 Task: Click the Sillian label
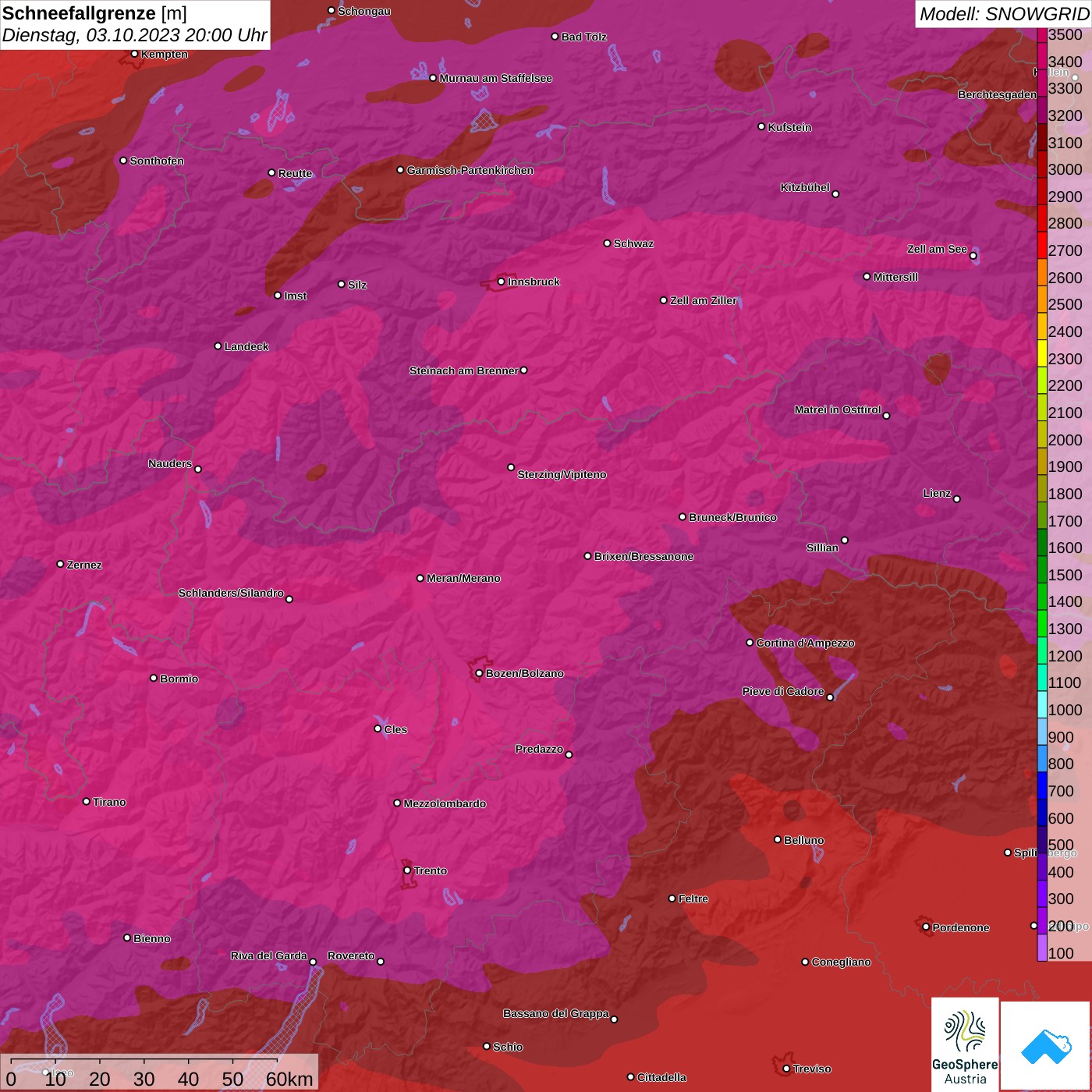822,548
